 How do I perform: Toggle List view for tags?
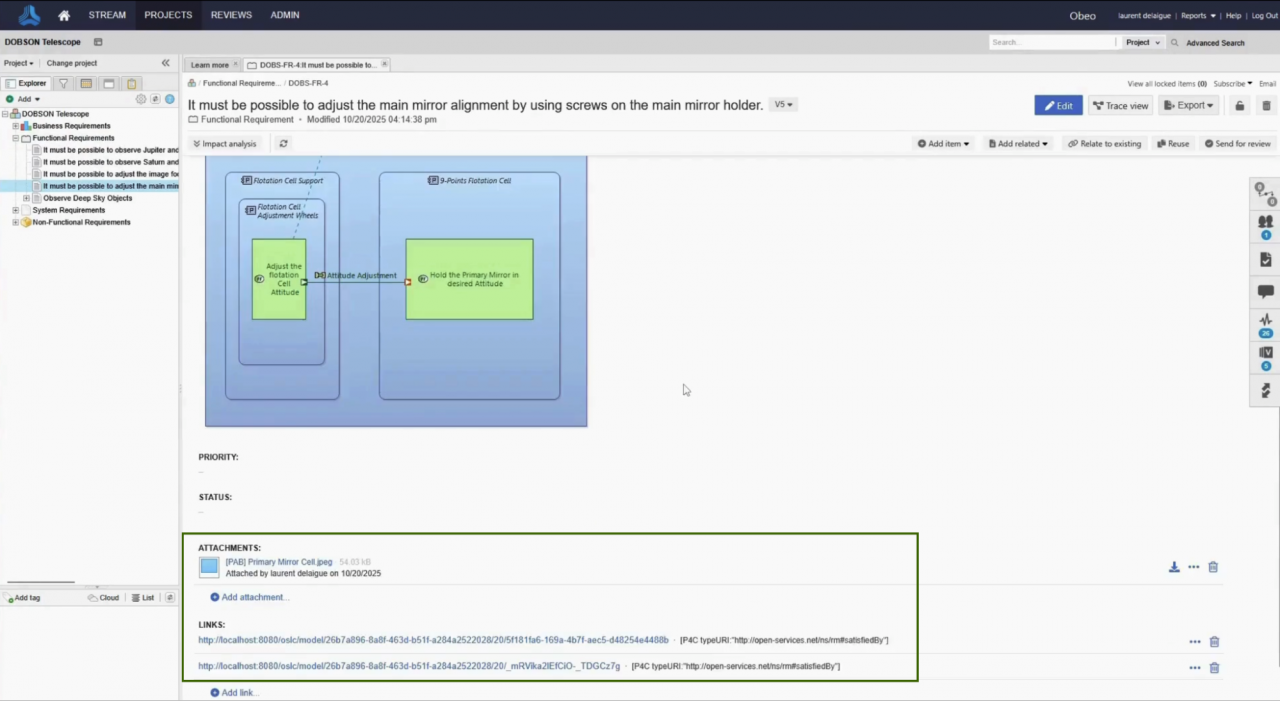(x=142, y=598)
